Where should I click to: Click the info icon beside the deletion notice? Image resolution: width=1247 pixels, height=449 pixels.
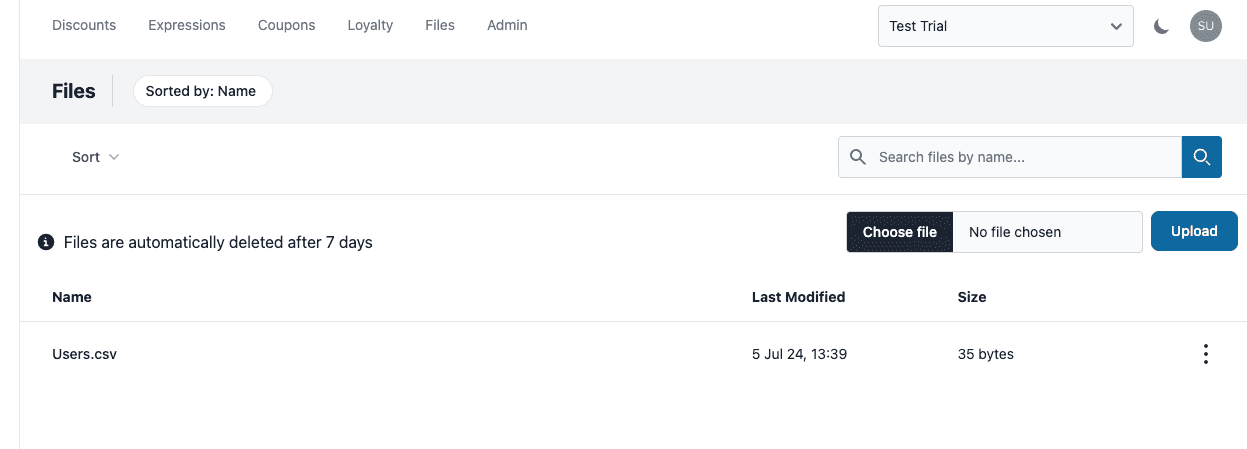(45, 242)
